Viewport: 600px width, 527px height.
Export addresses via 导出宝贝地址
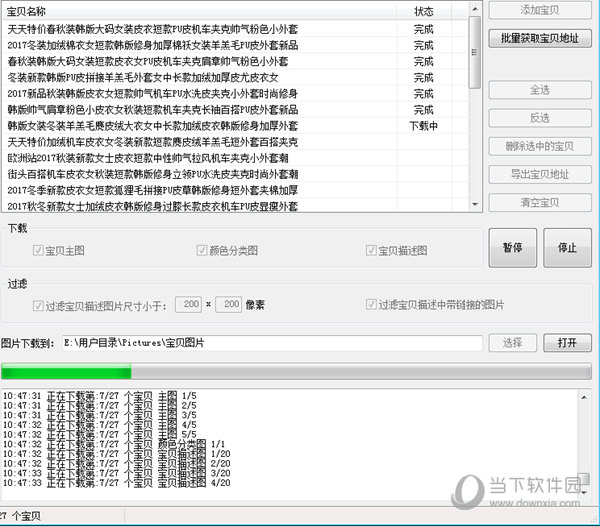(540, 175)
